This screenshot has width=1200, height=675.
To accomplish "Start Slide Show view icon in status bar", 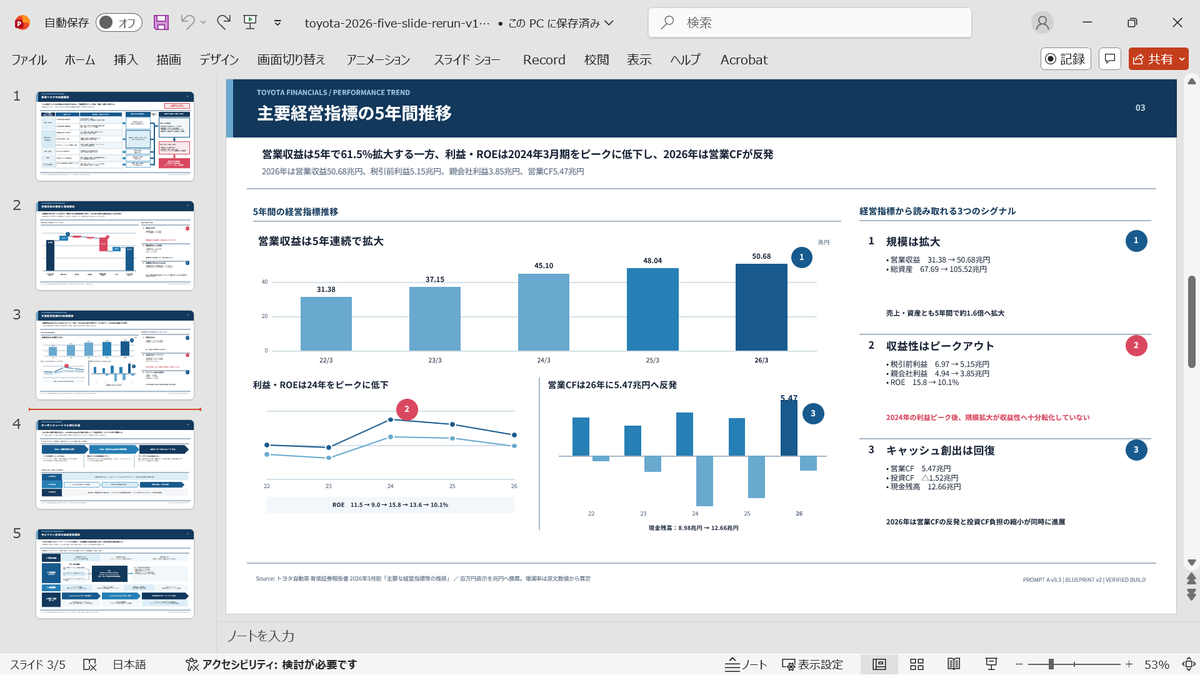I will click(x=991, y=665).
